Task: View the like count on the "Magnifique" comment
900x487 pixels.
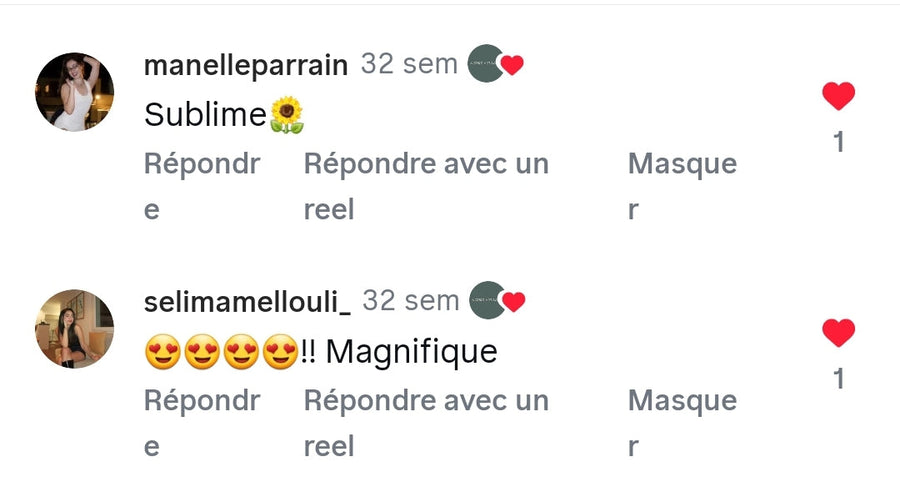Action: (x=839, y=379)
